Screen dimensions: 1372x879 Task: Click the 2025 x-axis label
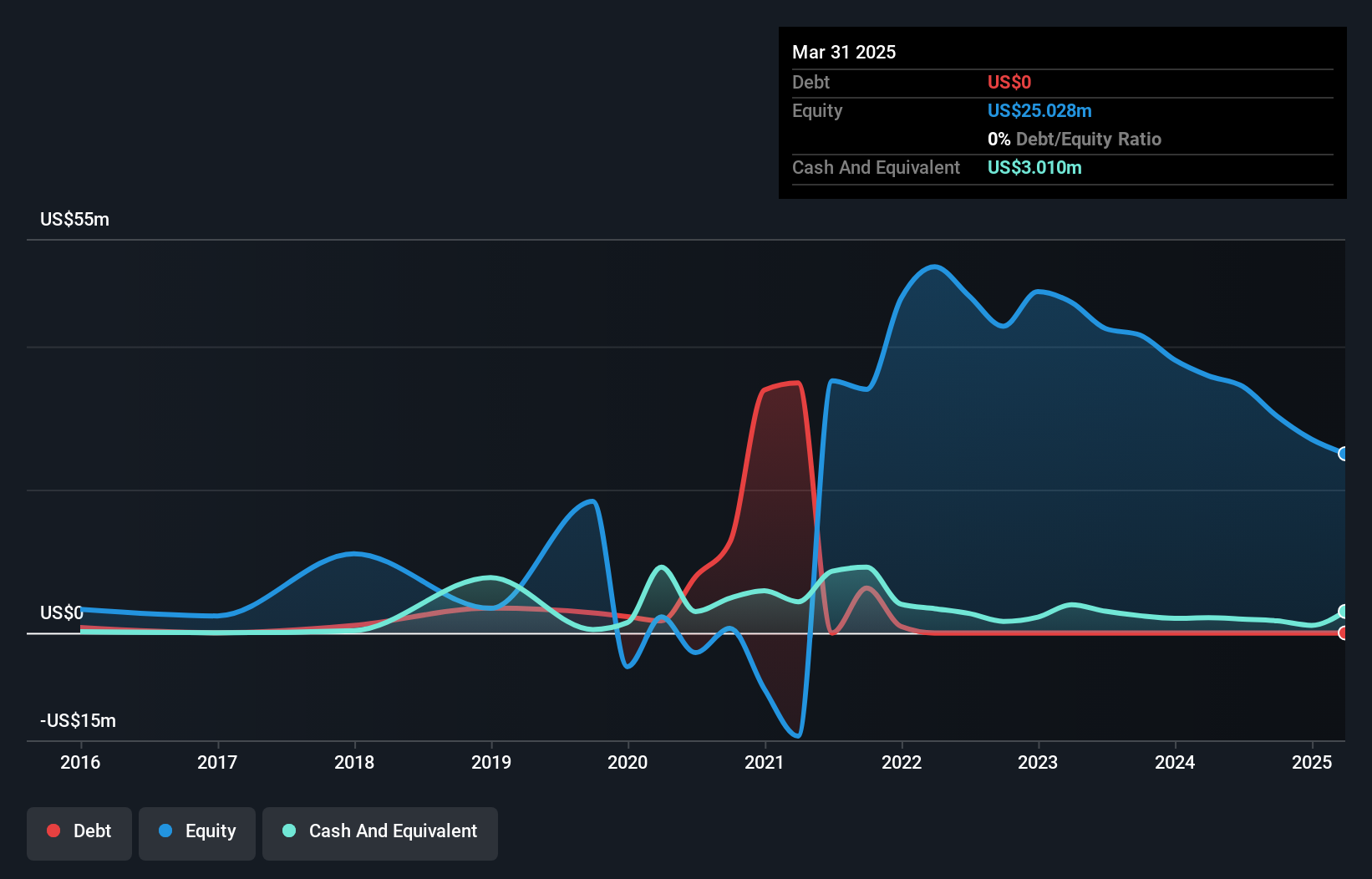tap(1312, 762)
